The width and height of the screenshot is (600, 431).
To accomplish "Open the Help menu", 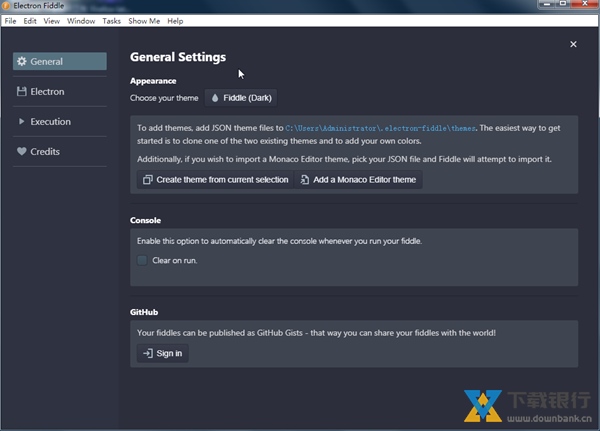I will [x=175, y=21].
